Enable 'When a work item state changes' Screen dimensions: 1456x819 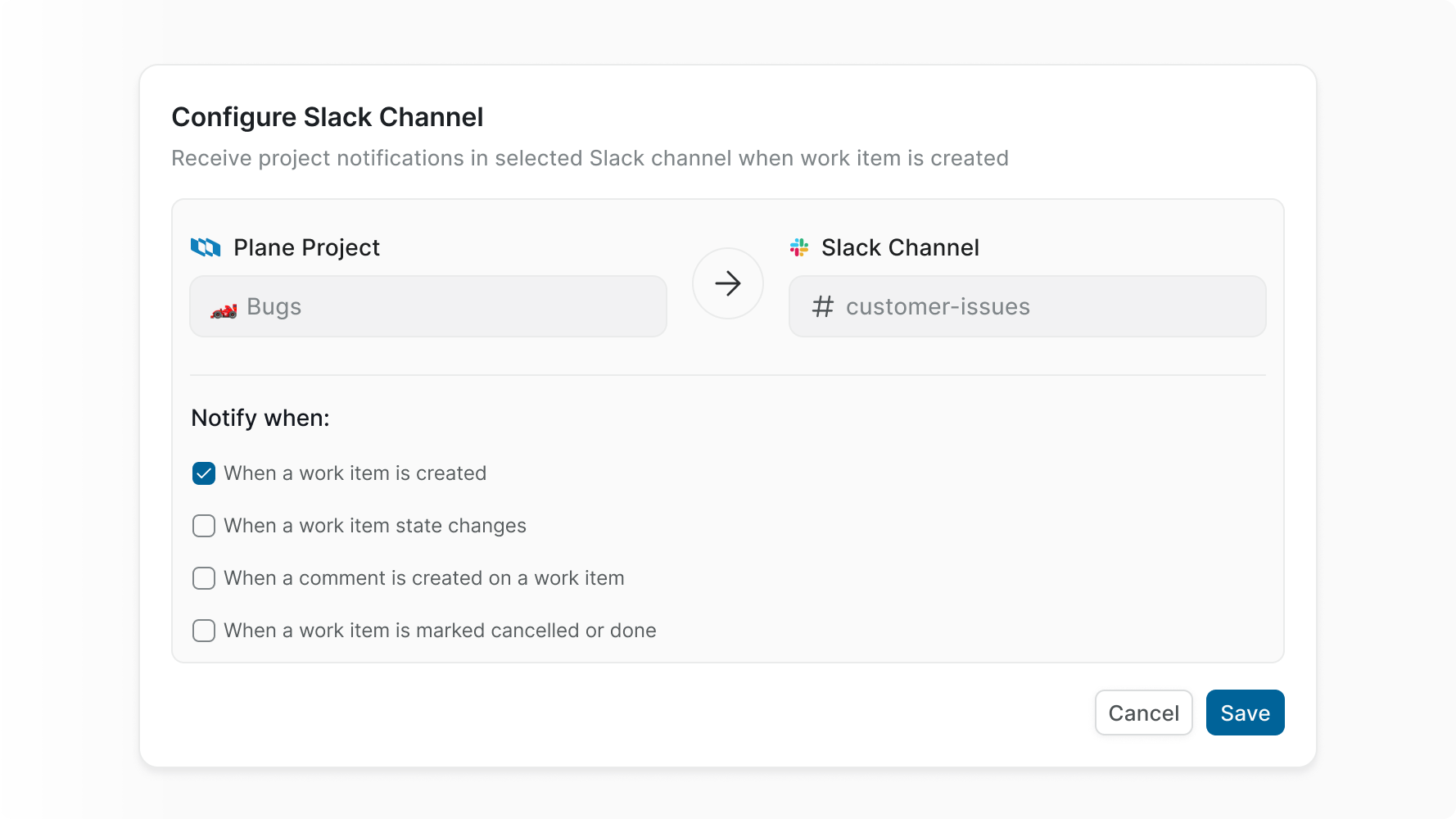203,526
